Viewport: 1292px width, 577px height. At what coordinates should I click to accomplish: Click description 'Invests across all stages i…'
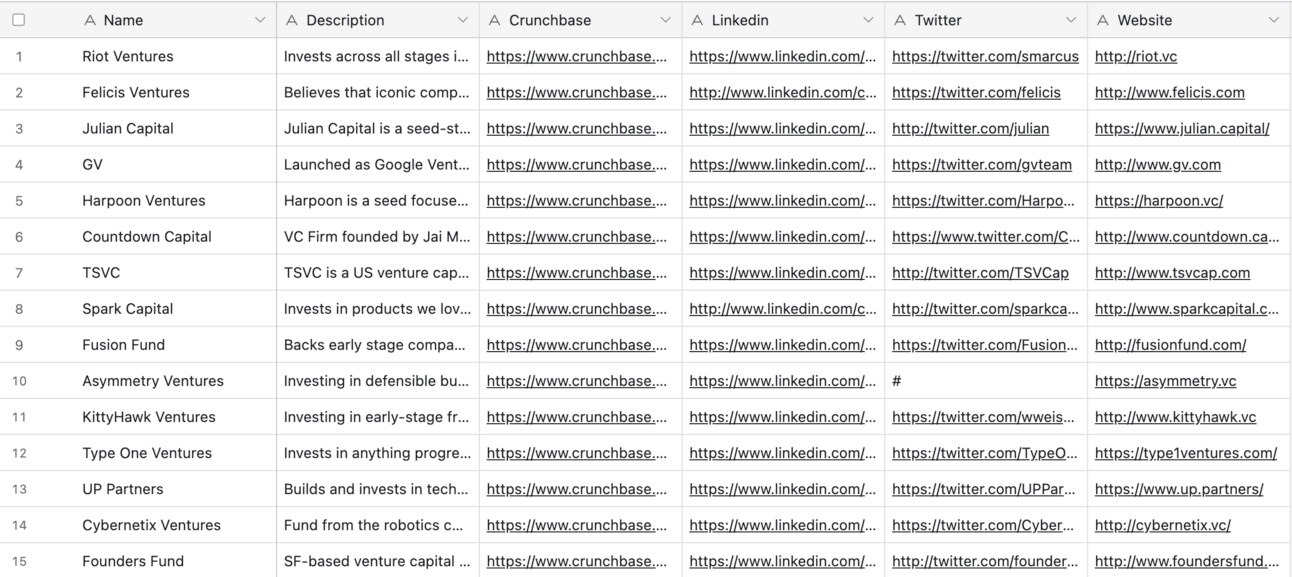coord(376,57)
